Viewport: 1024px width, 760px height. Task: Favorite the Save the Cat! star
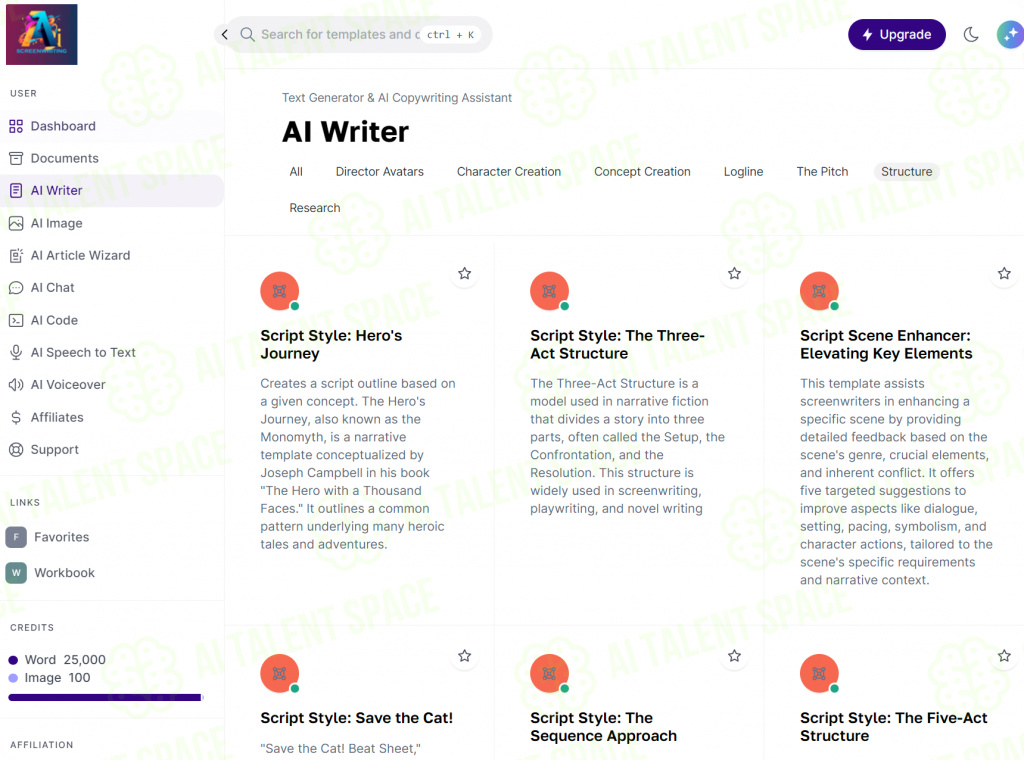coord(464,656)
